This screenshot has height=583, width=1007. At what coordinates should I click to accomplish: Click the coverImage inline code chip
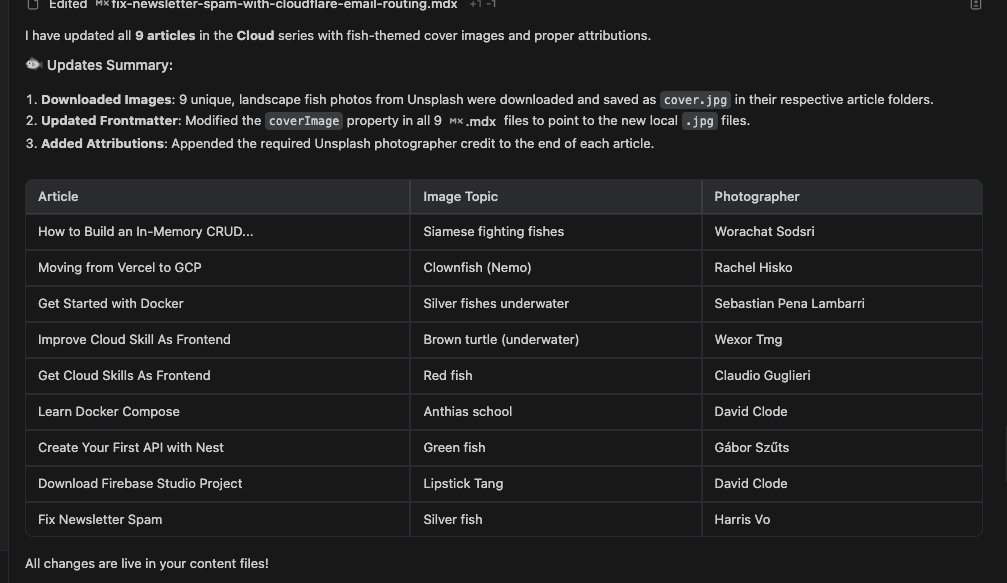click(304, 121)
